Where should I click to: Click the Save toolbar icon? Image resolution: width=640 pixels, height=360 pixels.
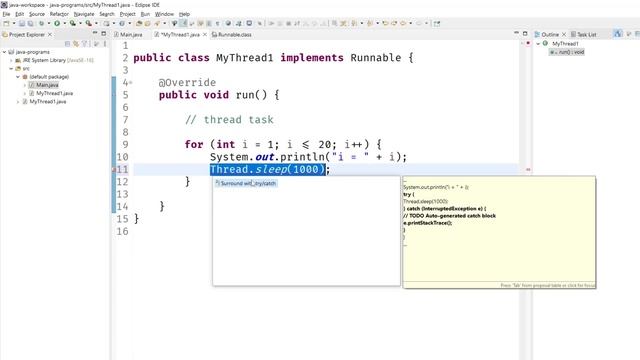(22, 23)
